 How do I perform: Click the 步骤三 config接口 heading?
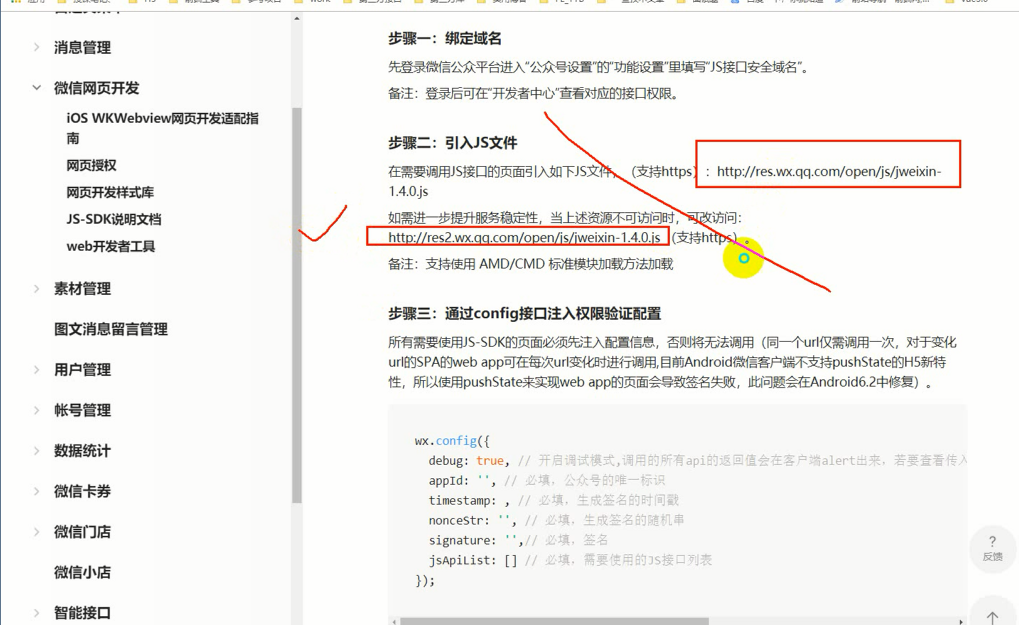coord(524,314)
